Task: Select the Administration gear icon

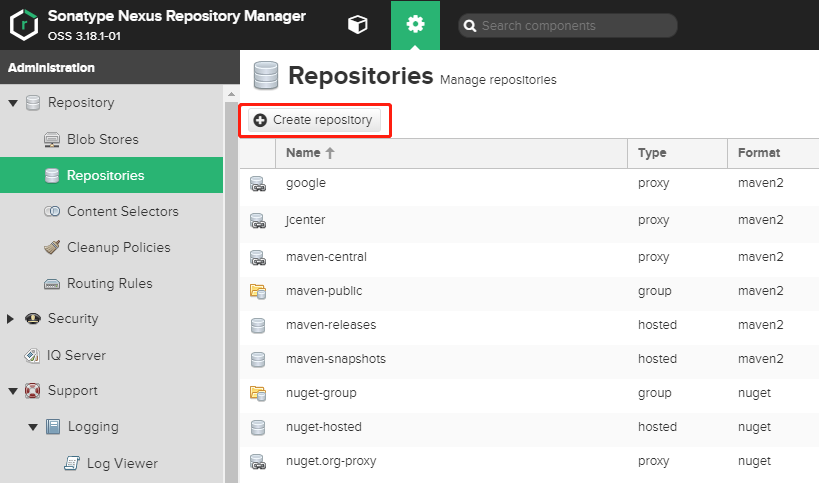Action: pos(415,25)
